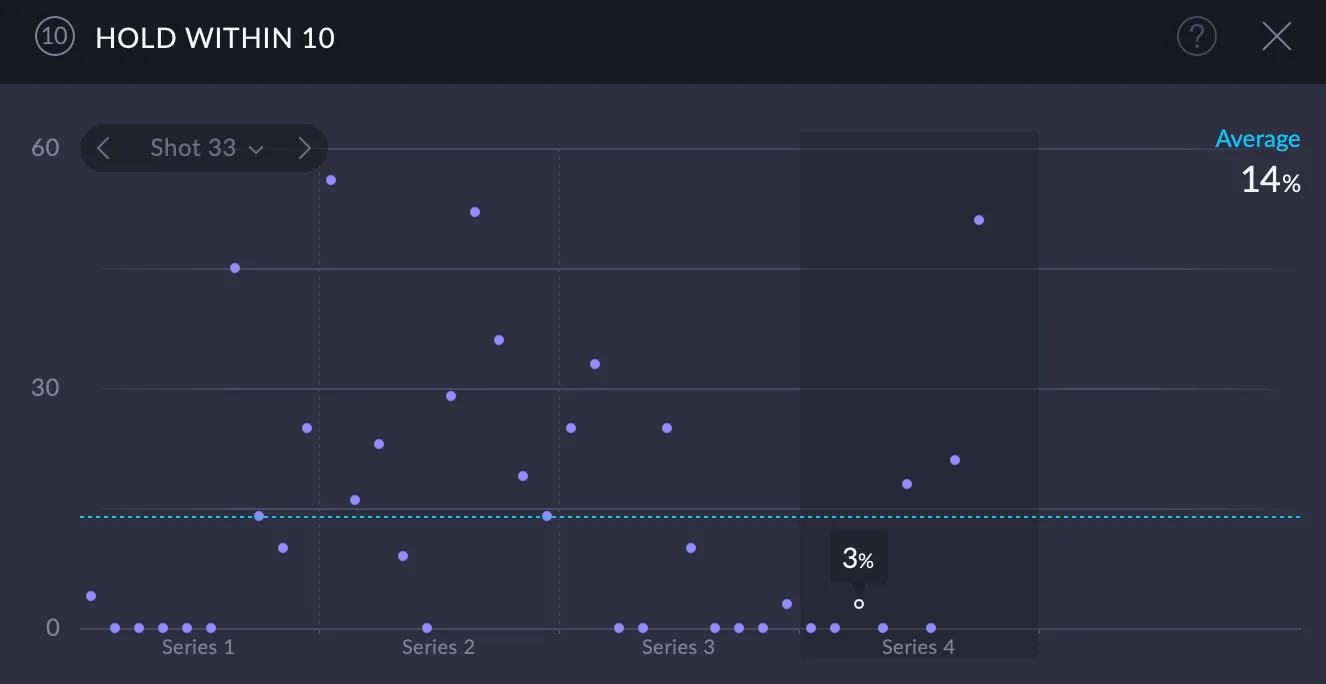Select the Series 2 label
Image resolution: width=1326 pixels, height=684 pixels.
(x=438, y=646)
